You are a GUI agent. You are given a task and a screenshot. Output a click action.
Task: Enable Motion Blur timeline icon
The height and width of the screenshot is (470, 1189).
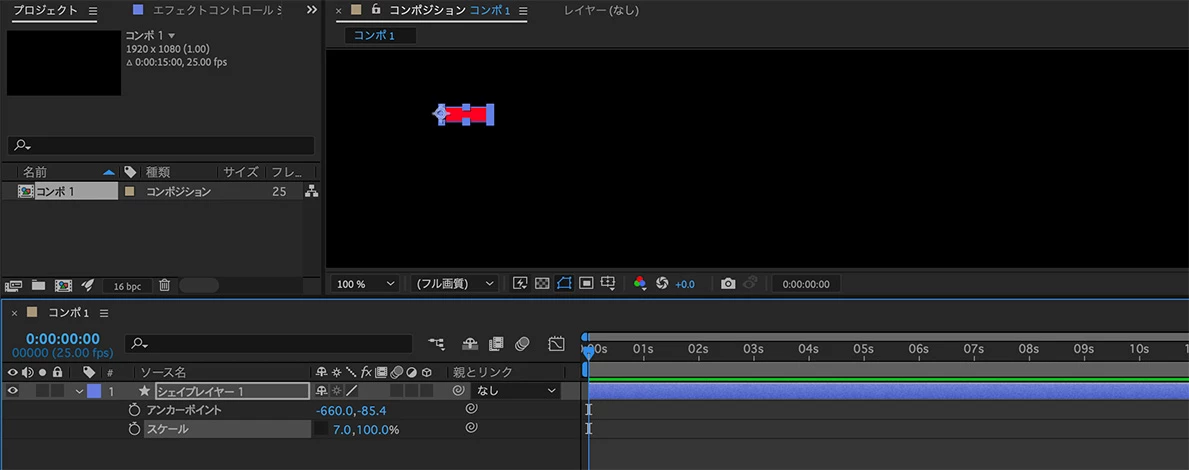coord(521,344)
